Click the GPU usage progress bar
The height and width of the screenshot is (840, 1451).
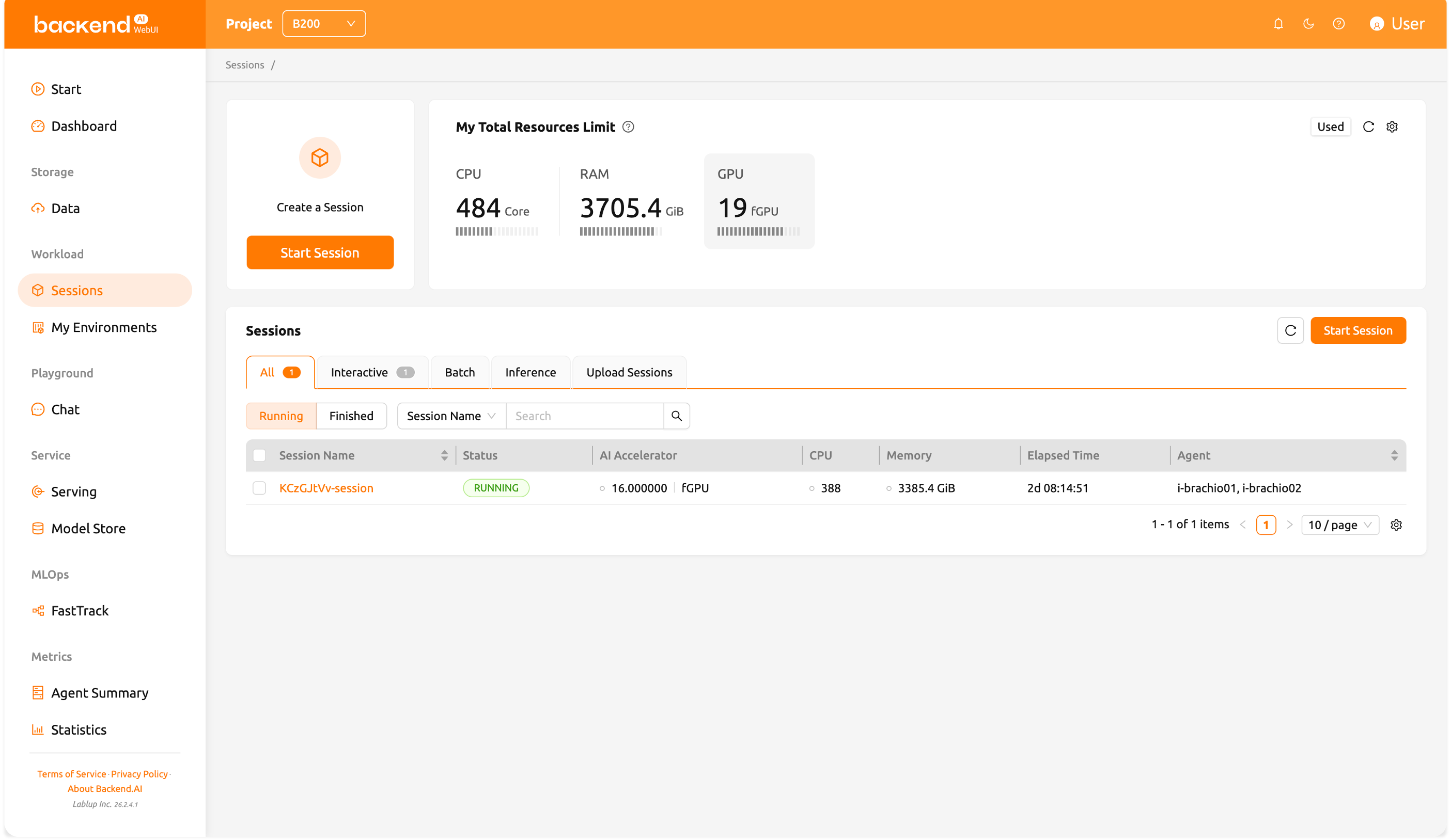(x=758, y=231)
